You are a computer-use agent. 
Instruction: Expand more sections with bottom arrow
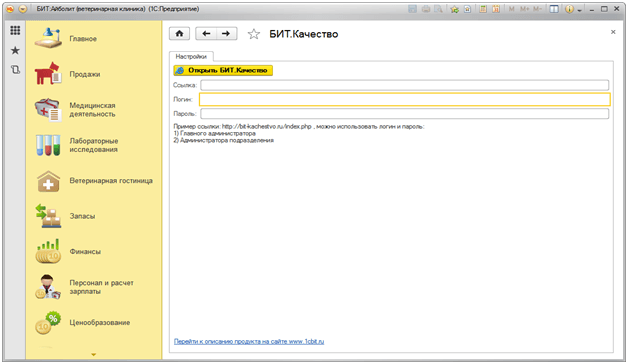tap(93, 354)
